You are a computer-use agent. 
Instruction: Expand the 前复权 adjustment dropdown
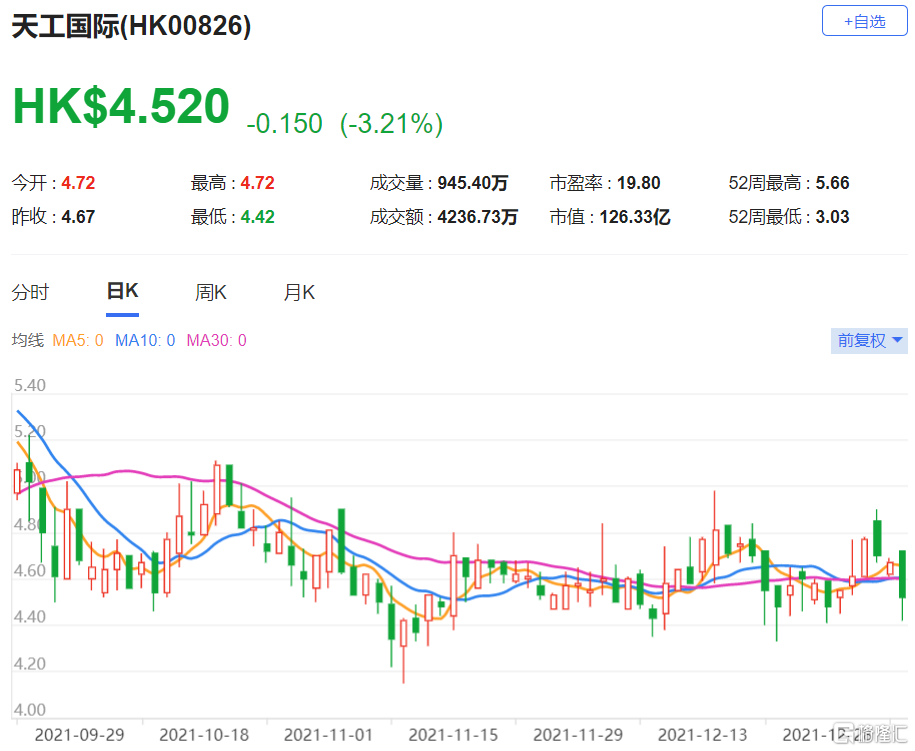[870, 341]
